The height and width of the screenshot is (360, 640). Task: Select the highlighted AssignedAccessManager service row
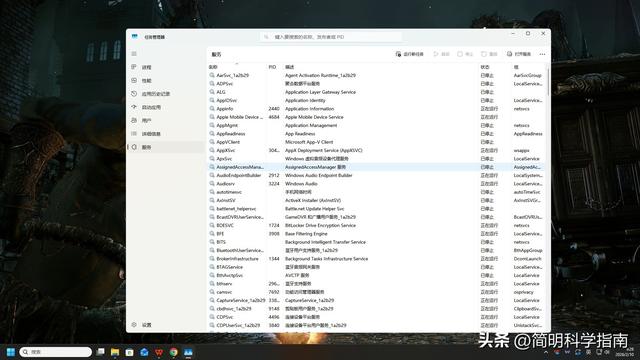tap(376, 167)
